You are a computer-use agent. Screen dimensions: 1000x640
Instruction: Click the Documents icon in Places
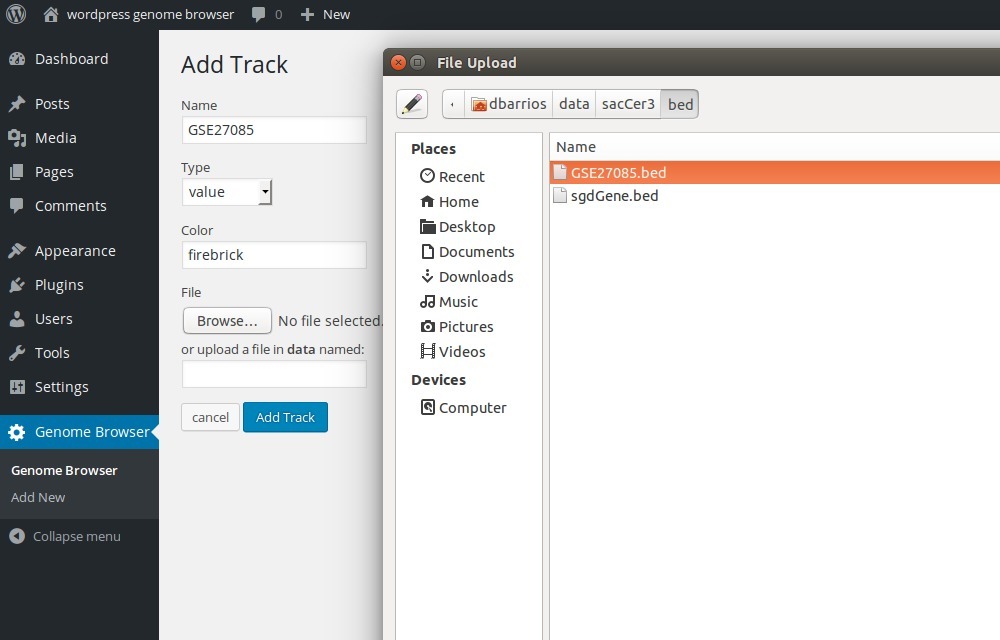(427, 251)
